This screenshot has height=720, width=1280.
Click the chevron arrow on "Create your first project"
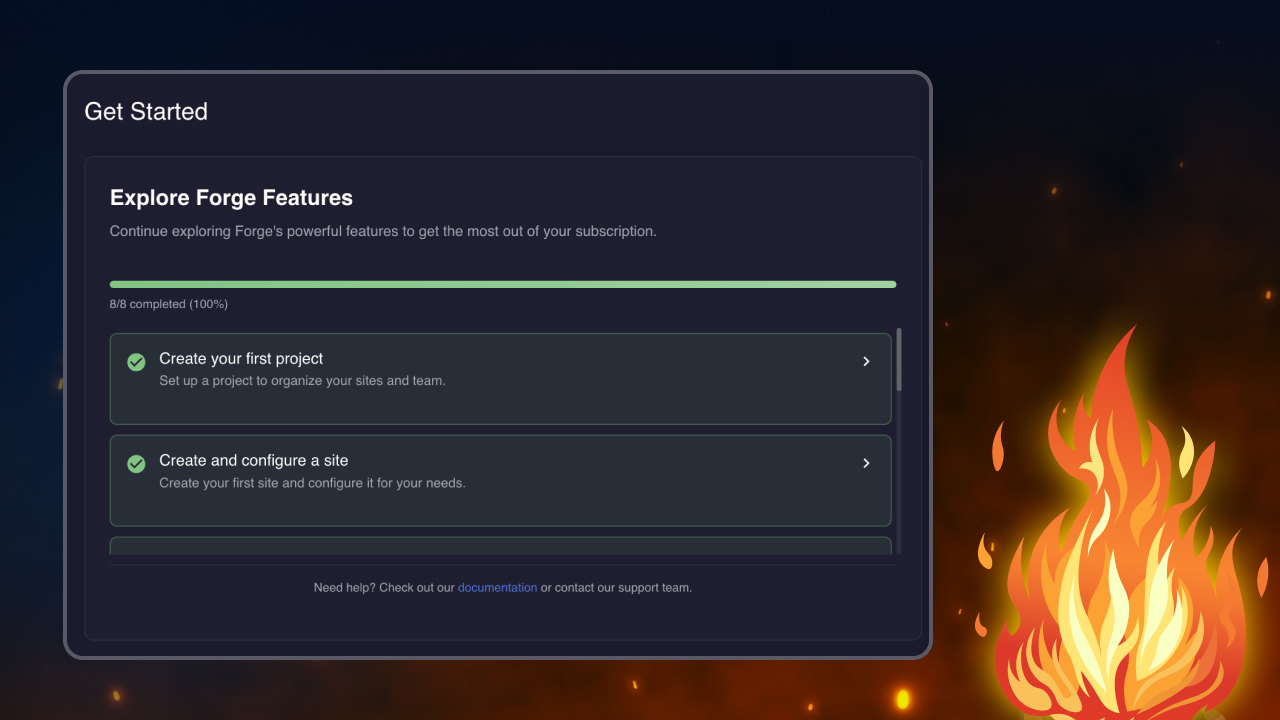[x=866, y=361]
